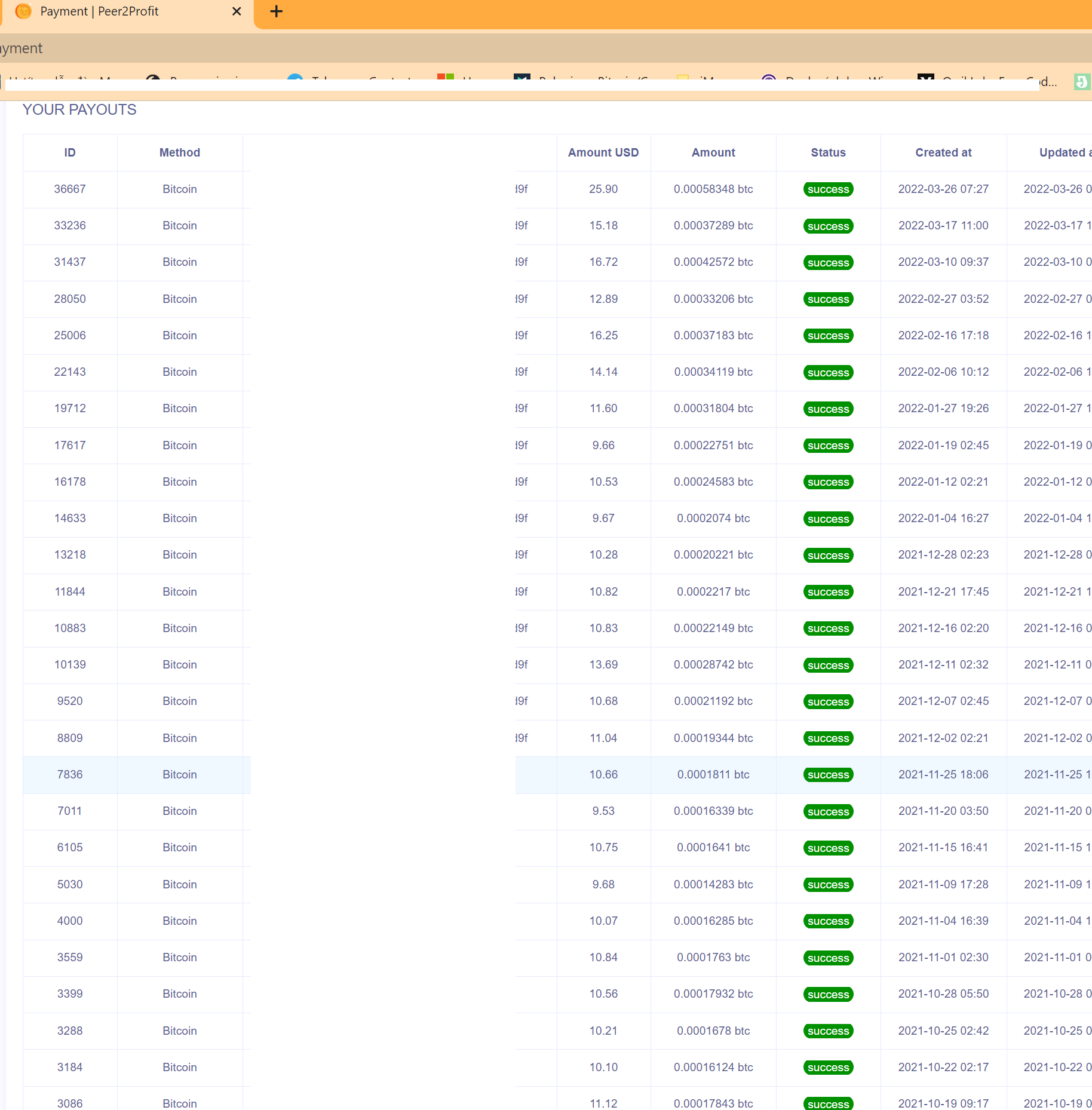Click the ID column header
Screen dimensions: 1092x1110
point(70,152)
